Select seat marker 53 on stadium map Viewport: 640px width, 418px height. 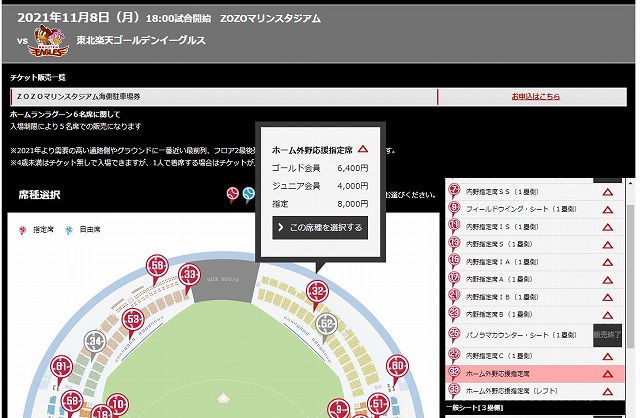[133, 320]
